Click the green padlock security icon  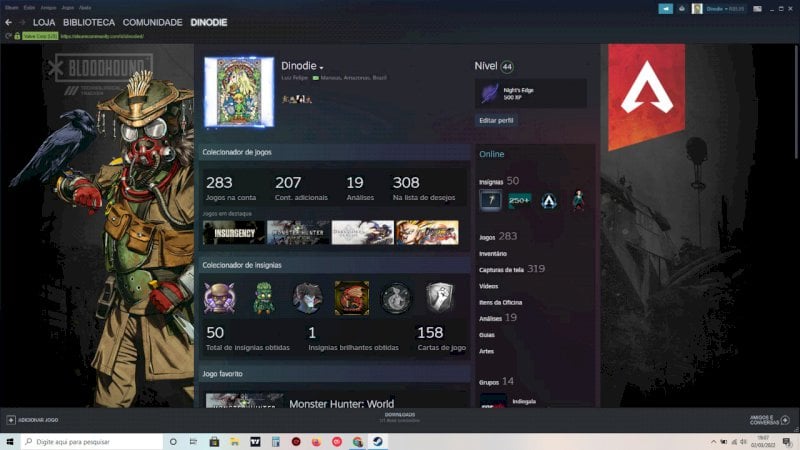click(17, 36)
